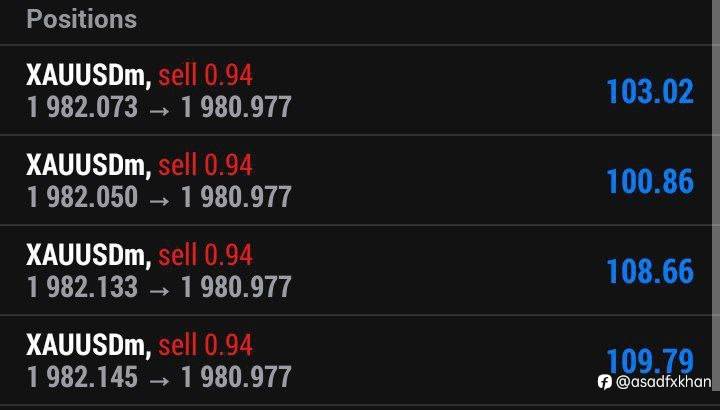Image resolution: width=720 pixels, height=410 pixels.
Task: Click current price 1 980.977 in the first position
Action: 236,107
